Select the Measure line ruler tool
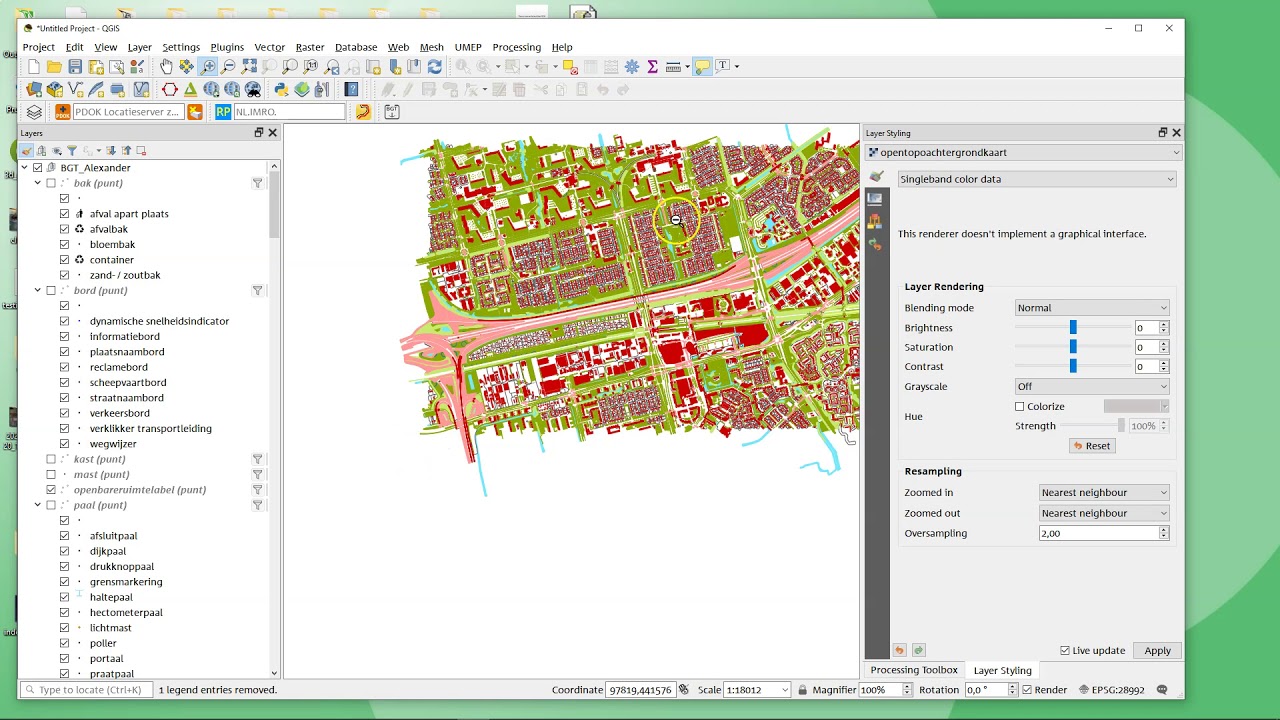This screenshot has height=720, width=1280. pyautogui.click(x=673, y=67)
